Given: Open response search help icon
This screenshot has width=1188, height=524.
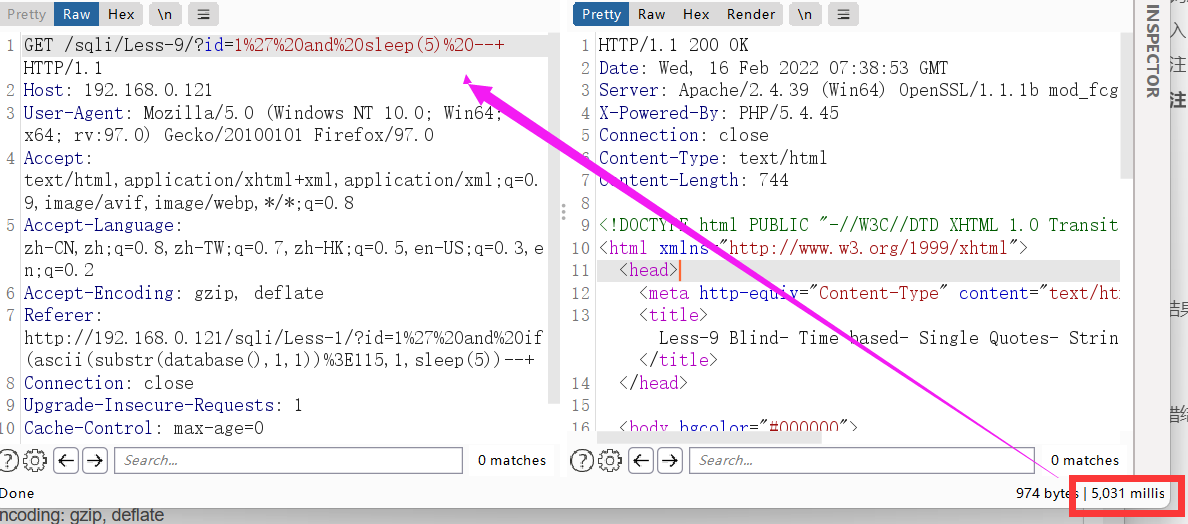Looking at the screenshot, I should pos(582,460).
